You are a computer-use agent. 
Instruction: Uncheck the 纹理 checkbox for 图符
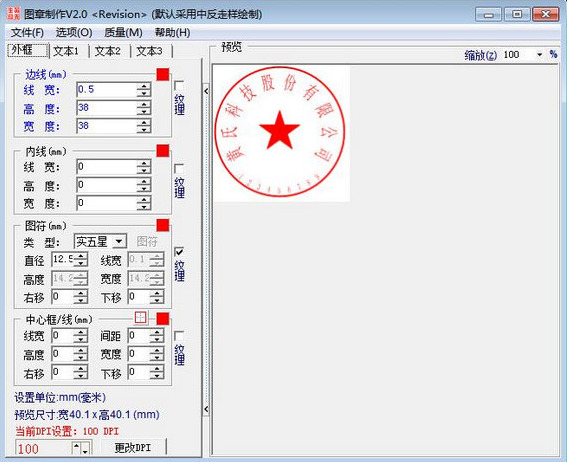coord(179,252)
